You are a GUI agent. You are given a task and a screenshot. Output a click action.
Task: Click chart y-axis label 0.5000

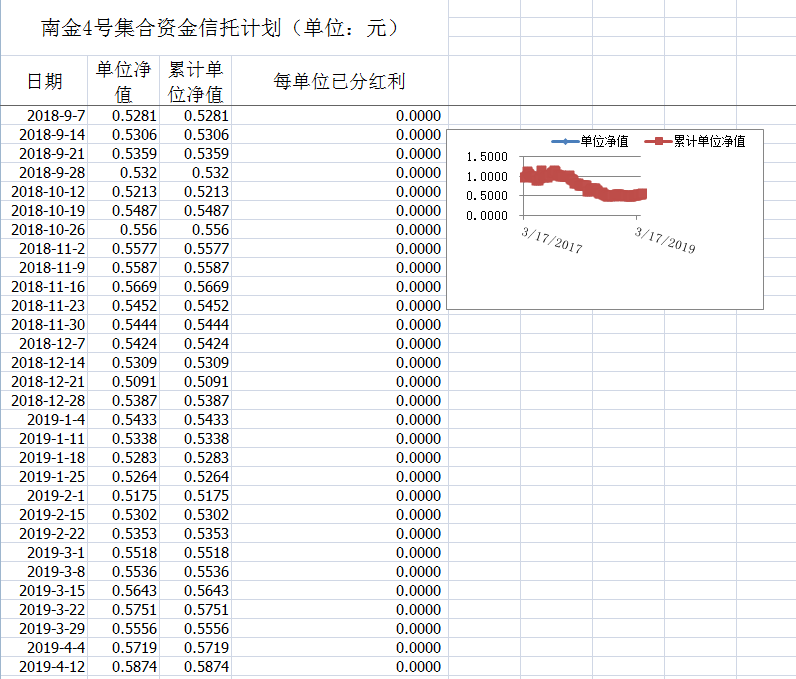[487, 196]
